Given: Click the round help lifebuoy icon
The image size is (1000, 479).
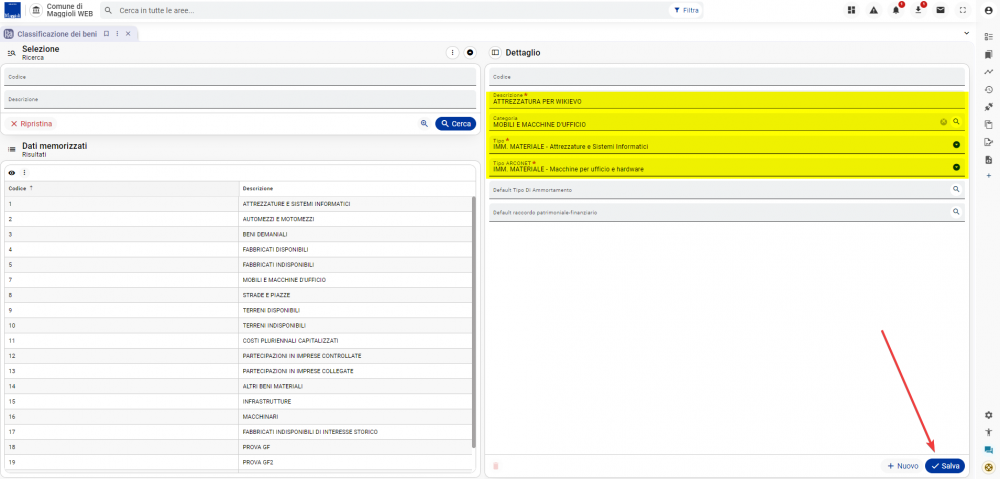Looking at the screenshot, I should (x=989, y=467).
